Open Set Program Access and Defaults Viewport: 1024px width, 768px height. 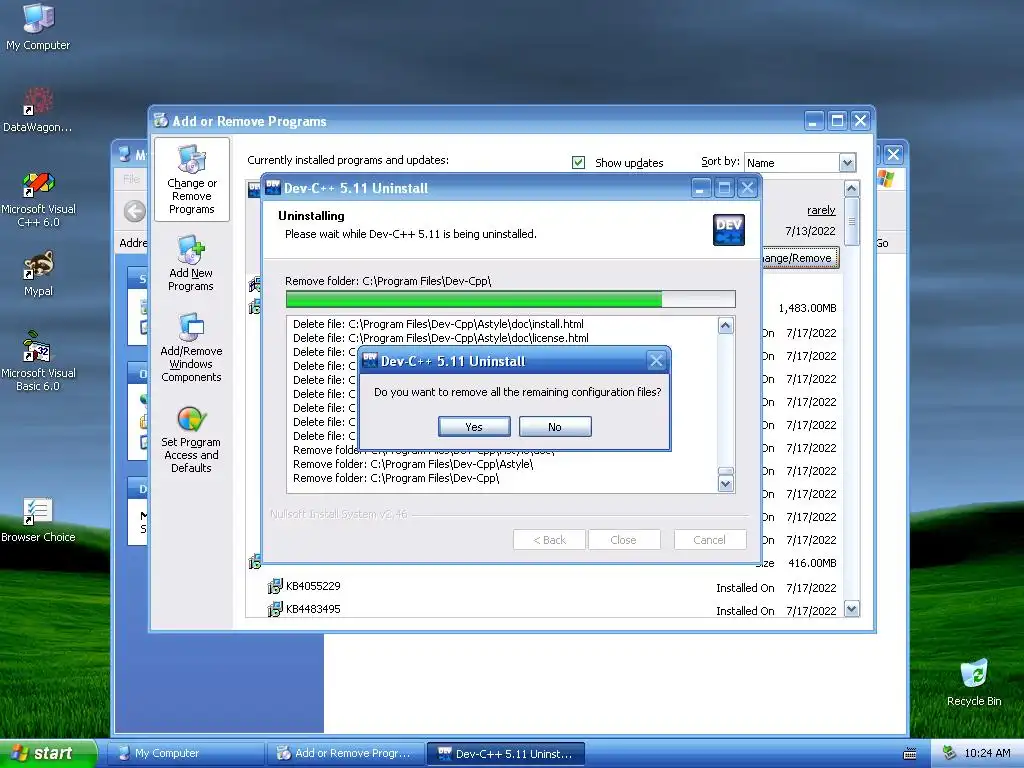191,440
